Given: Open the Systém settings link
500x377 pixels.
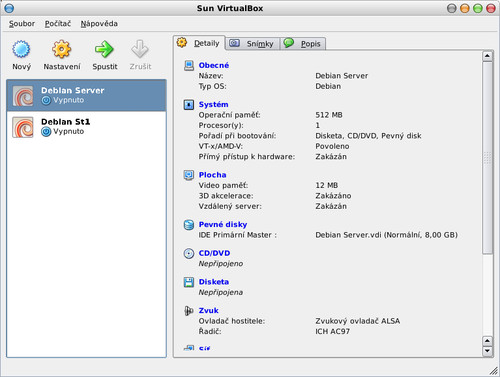Looking at the screenshot, I should click(x=213, y=105).
